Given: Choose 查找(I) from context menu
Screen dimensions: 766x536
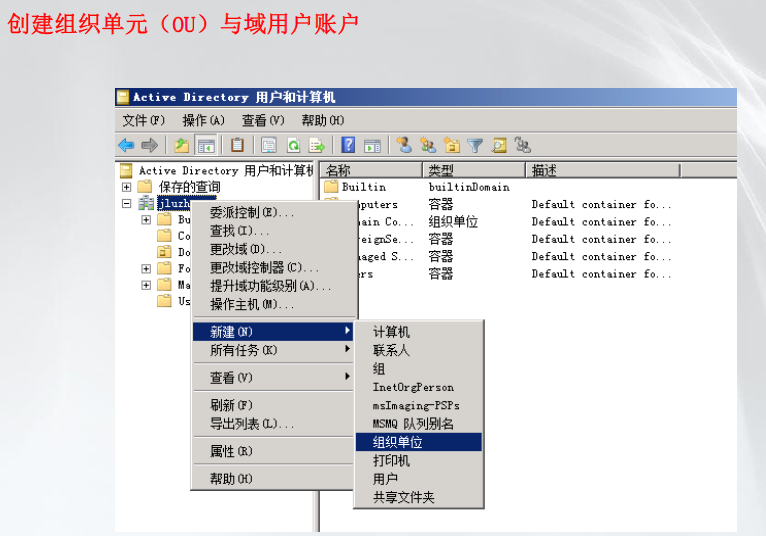Looking at the screenshot, I should pyautogui.click(x=274, y=231).
